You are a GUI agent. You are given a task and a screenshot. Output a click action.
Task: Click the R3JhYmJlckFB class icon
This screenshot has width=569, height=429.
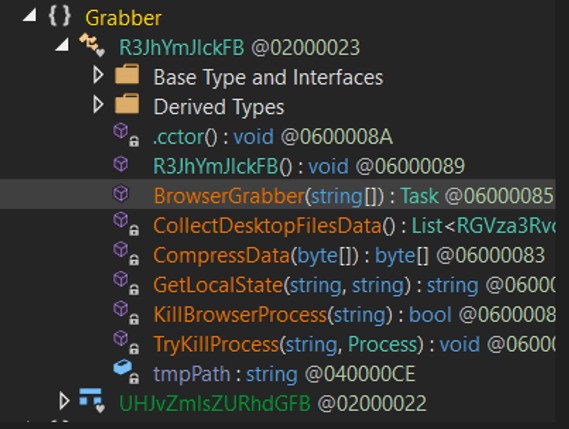coord(92,45)
